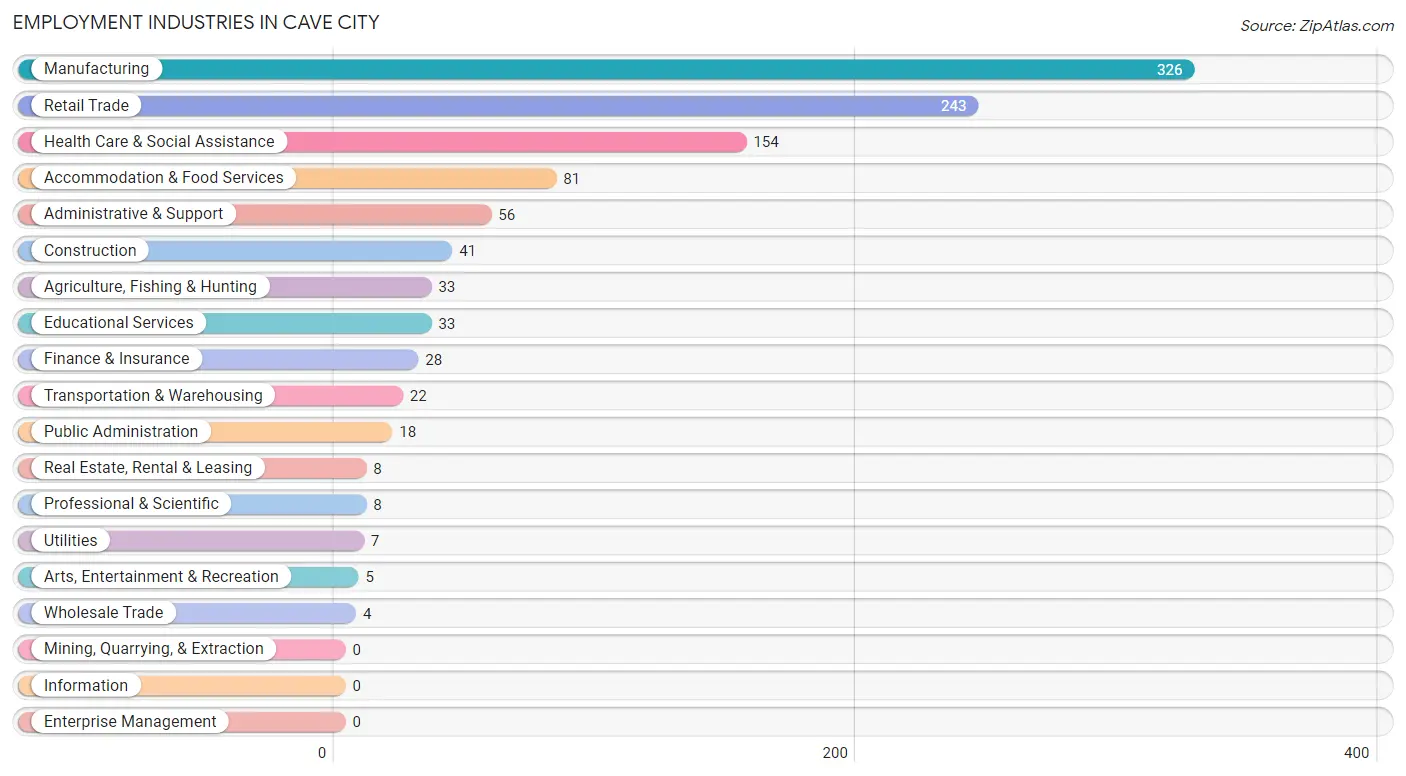Click the 18 value beside Public Administration bar
Viewport: 1406px width, 776px height.
[407, 432]
